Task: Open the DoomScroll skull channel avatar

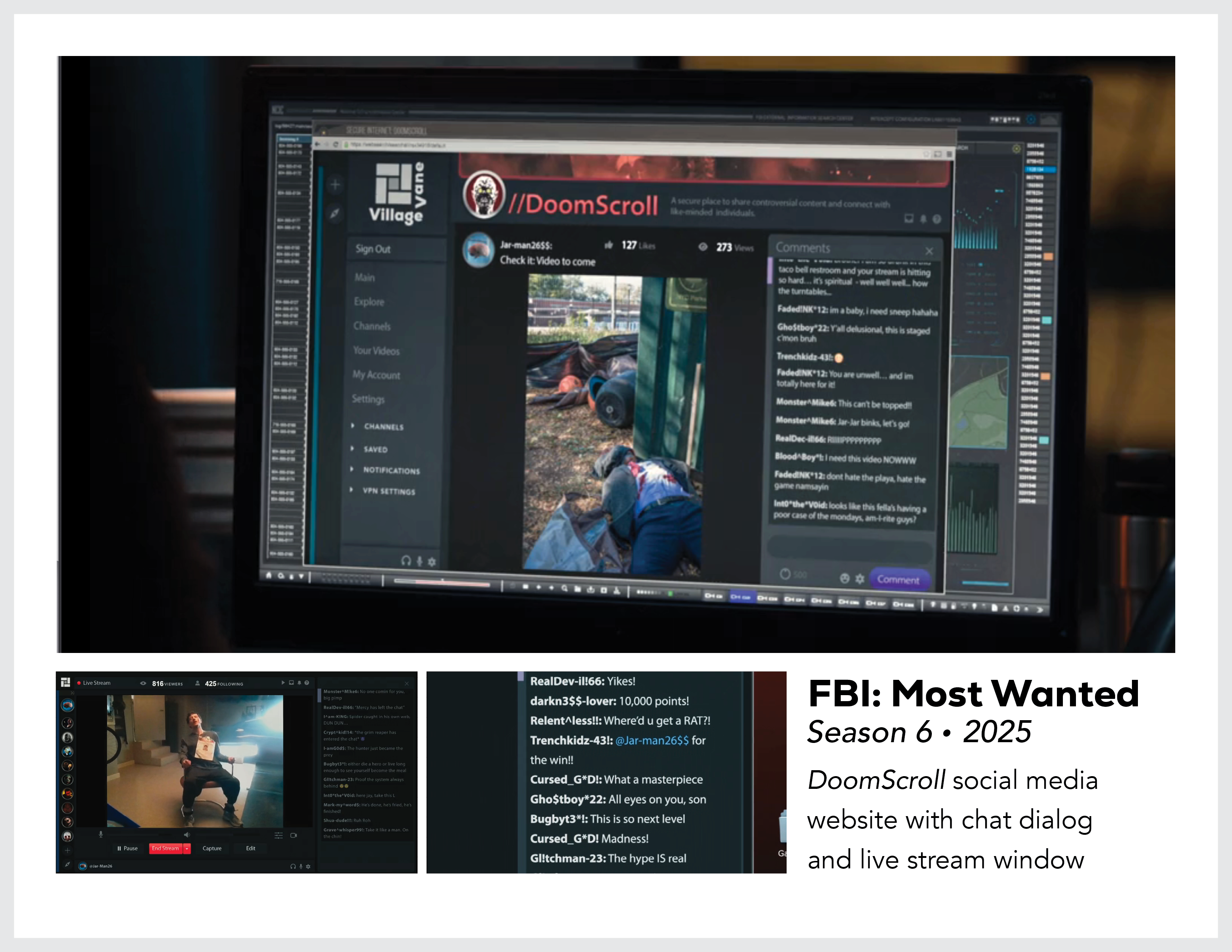Action: point(485,195)
